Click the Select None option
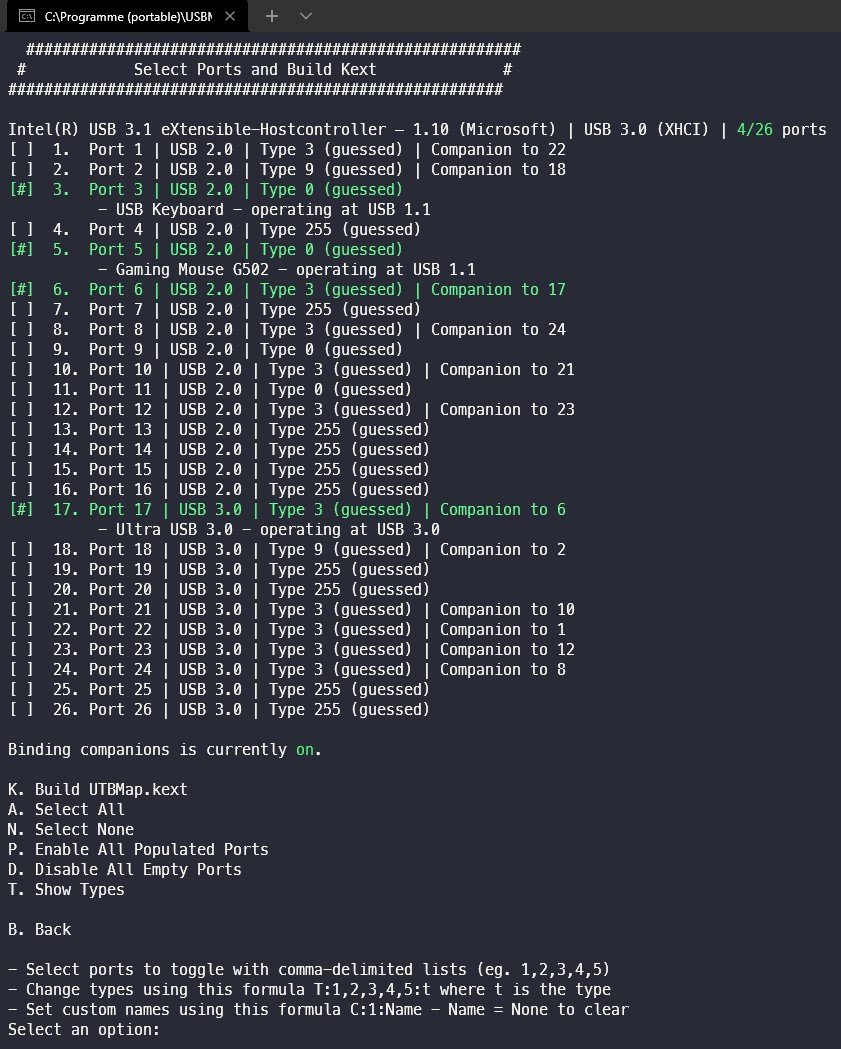 (x=71, y=830)
